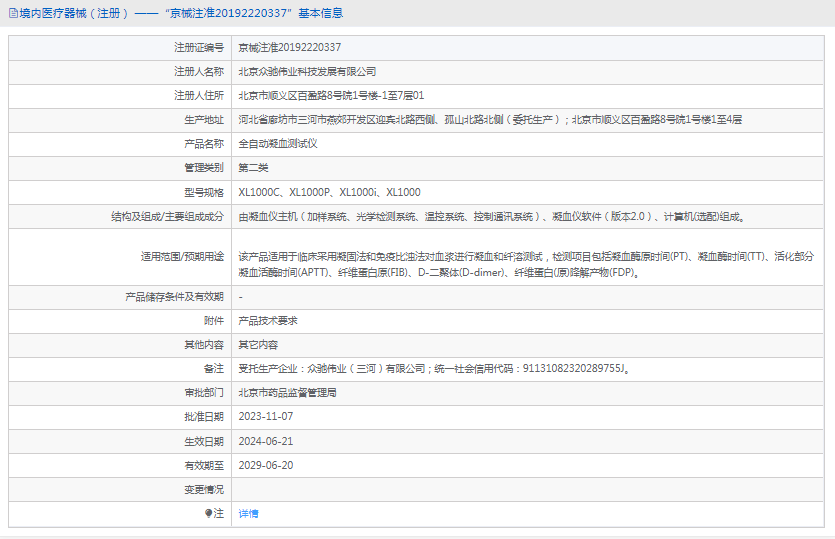Screen dimensions: 835x539
Task: Click the 产品名称 label cell
Action: [x=120, y=144]
